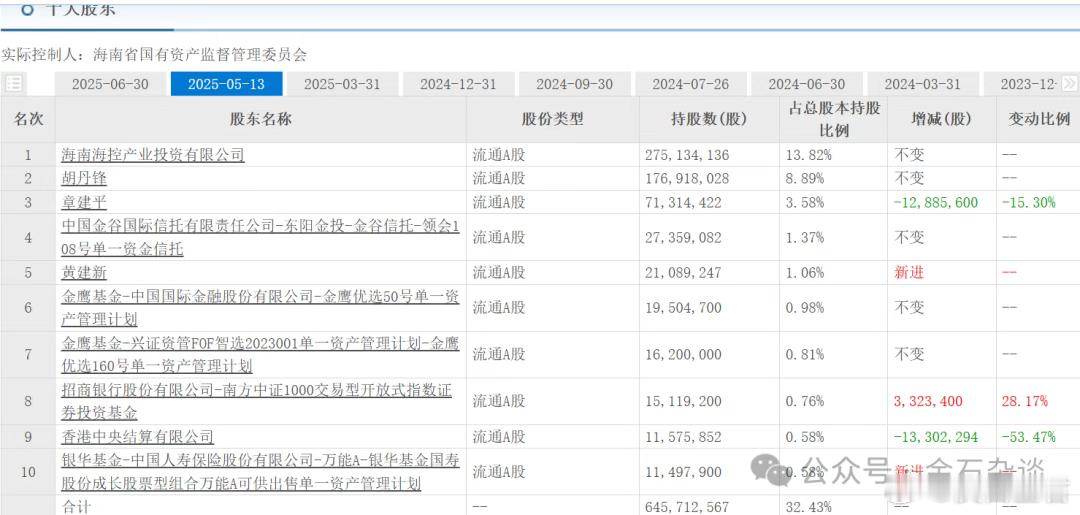Click decrease value -13,302,294
The image size is (1080, 515).
[936, 437]
